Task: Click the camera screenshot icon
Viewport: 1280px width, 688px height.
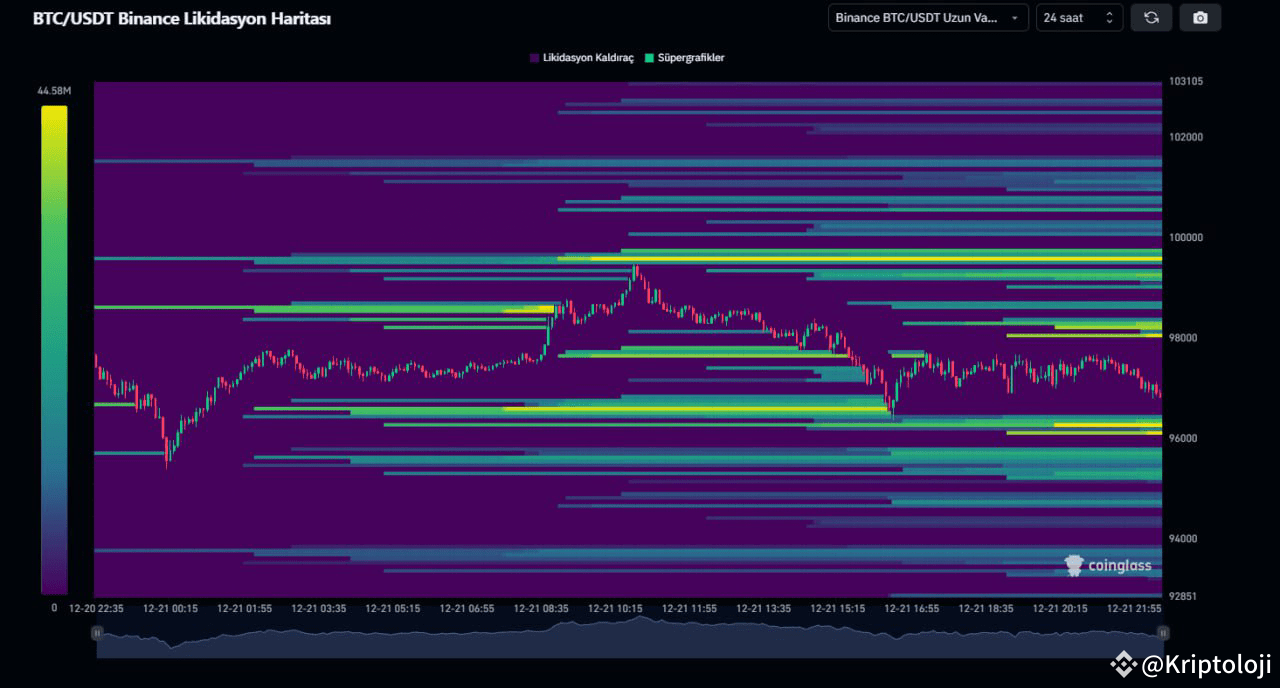Action: tap(1200, 17)
